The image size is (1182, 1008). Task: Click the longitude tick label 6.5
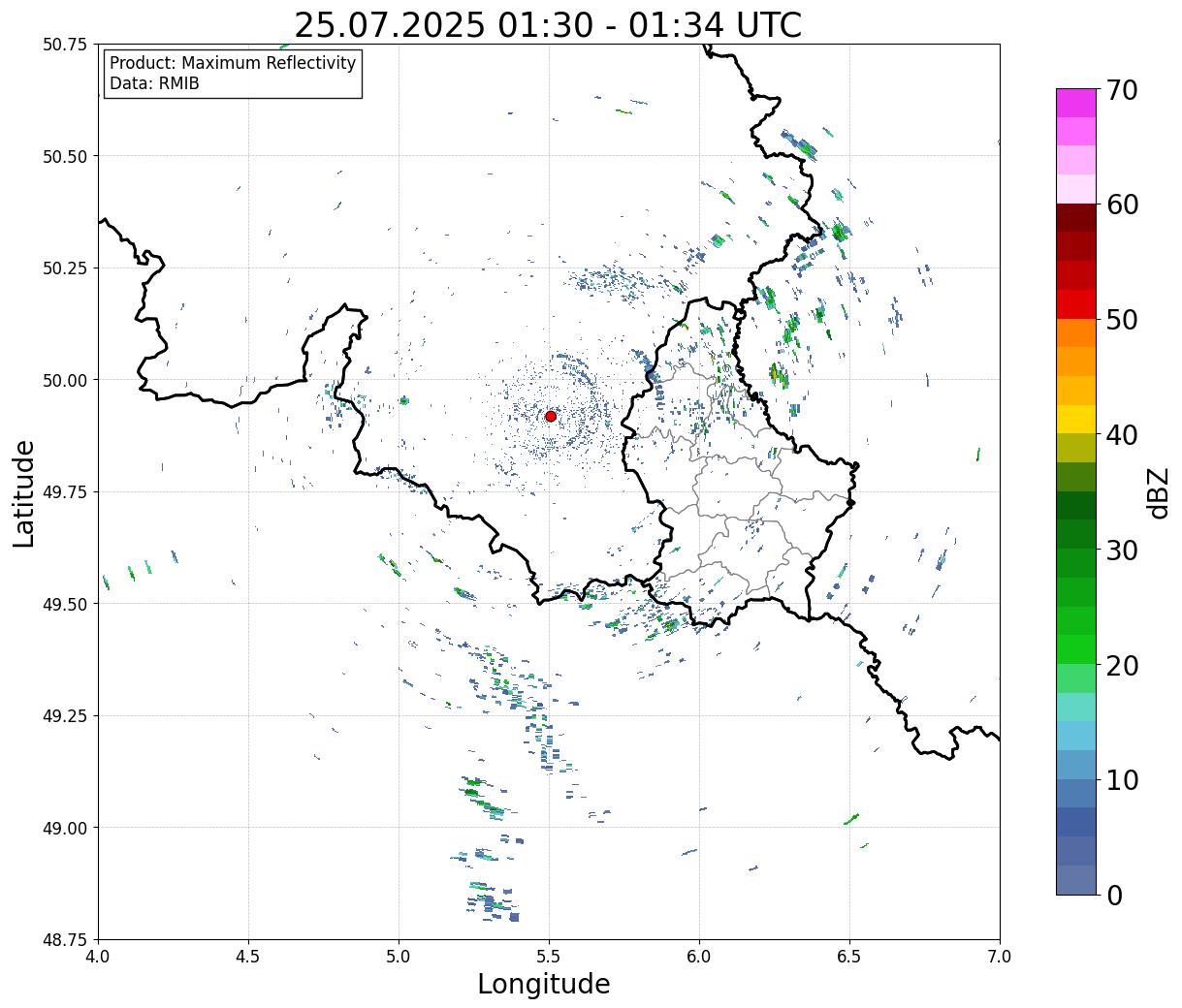click(x=849, y=957)
